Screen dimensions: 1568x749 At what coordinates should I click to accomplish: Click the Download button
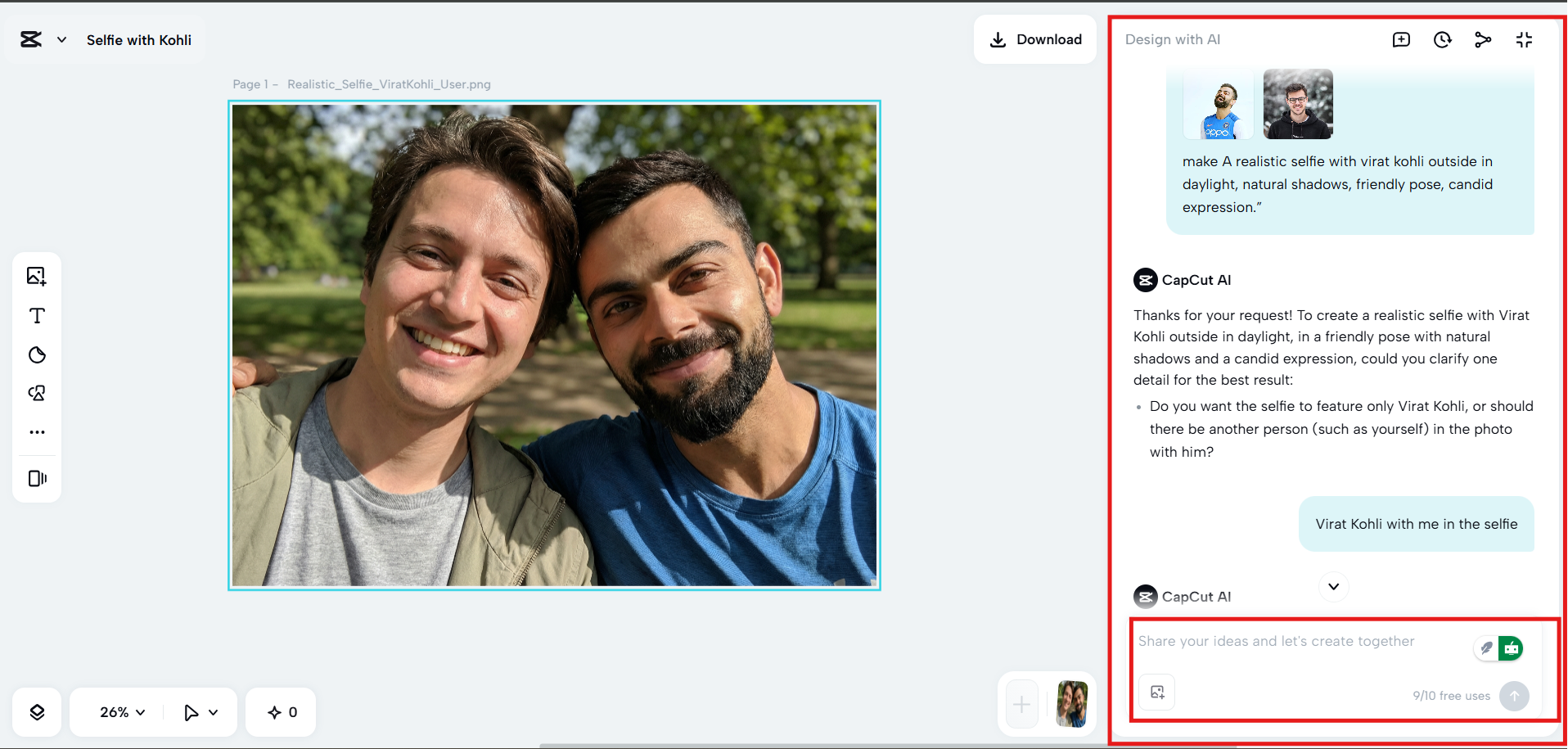[1034, 38]
